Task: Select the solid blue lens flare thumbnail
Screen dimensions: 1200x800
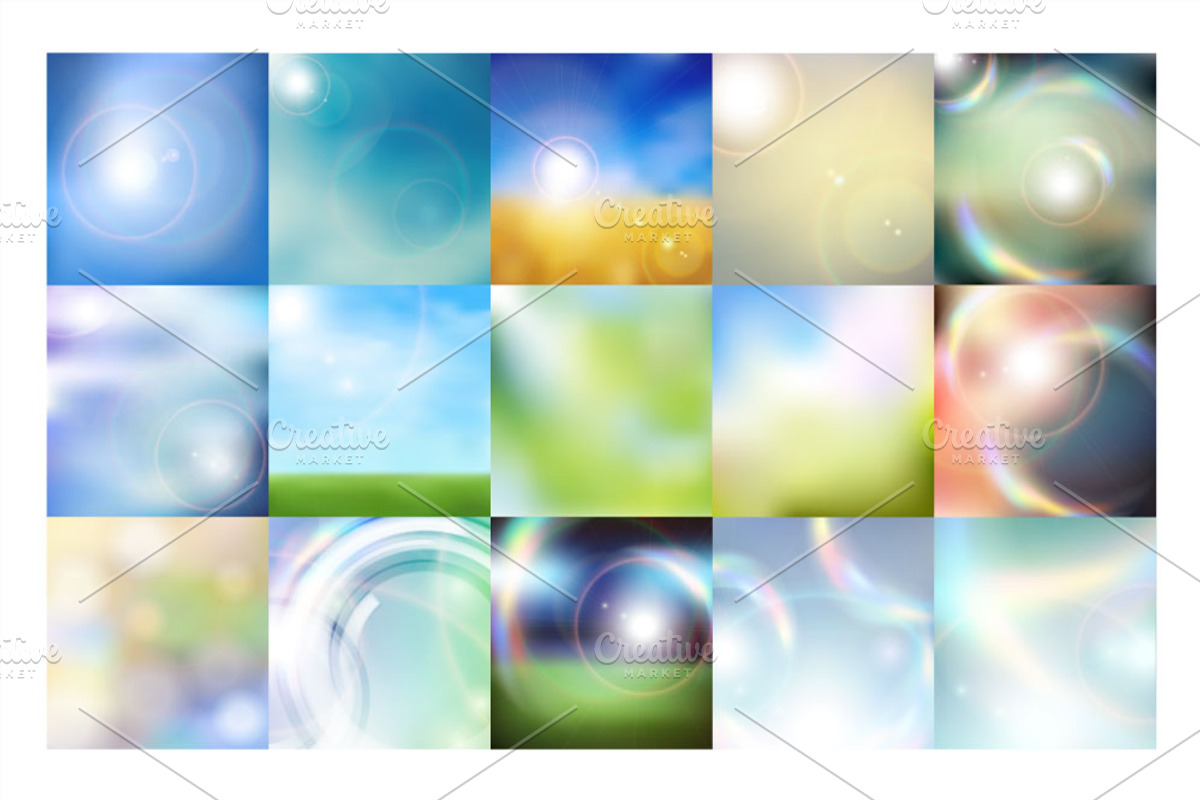Action: click(x=157, y=169)
